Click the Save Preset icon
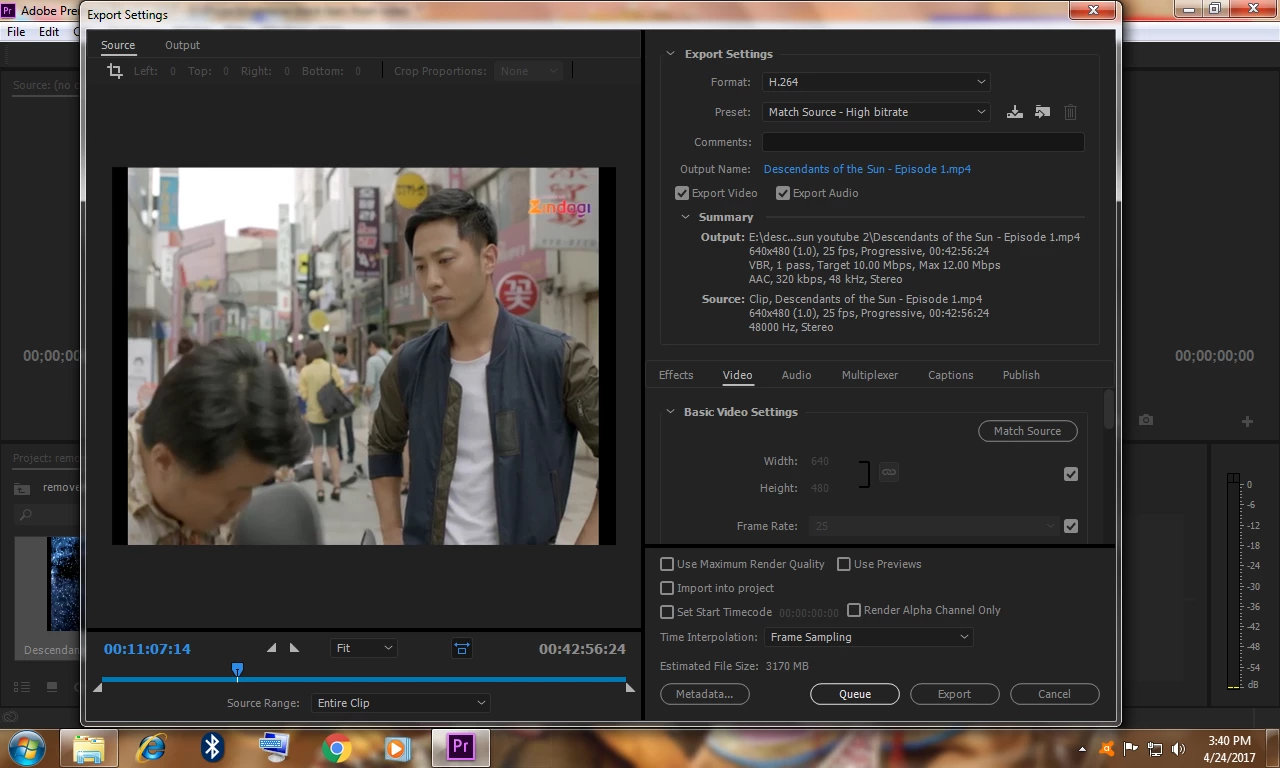The image size is (1280, 768). tap(1014, 112)
